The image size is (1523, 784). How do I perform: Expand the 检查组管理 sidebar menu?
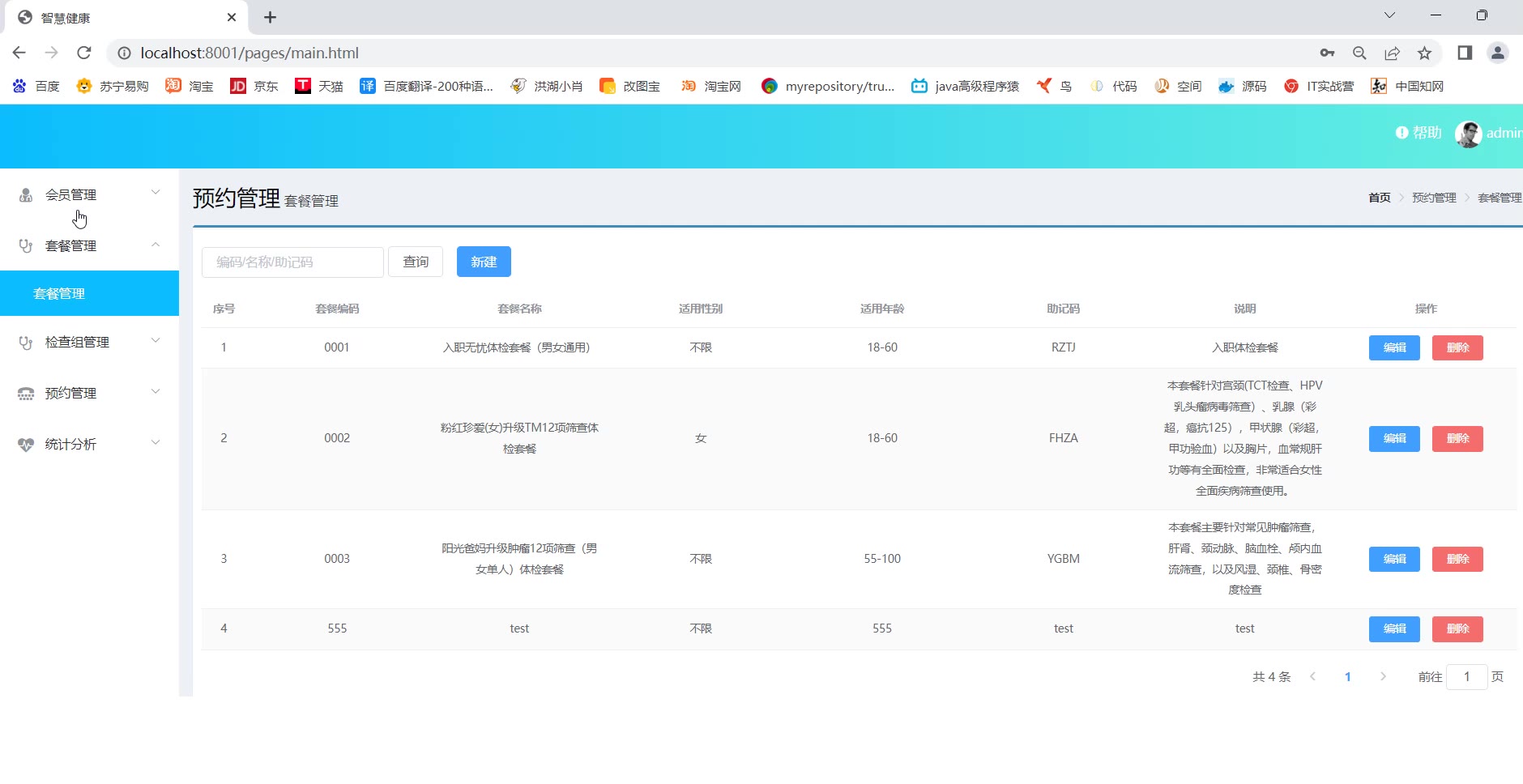89,342
